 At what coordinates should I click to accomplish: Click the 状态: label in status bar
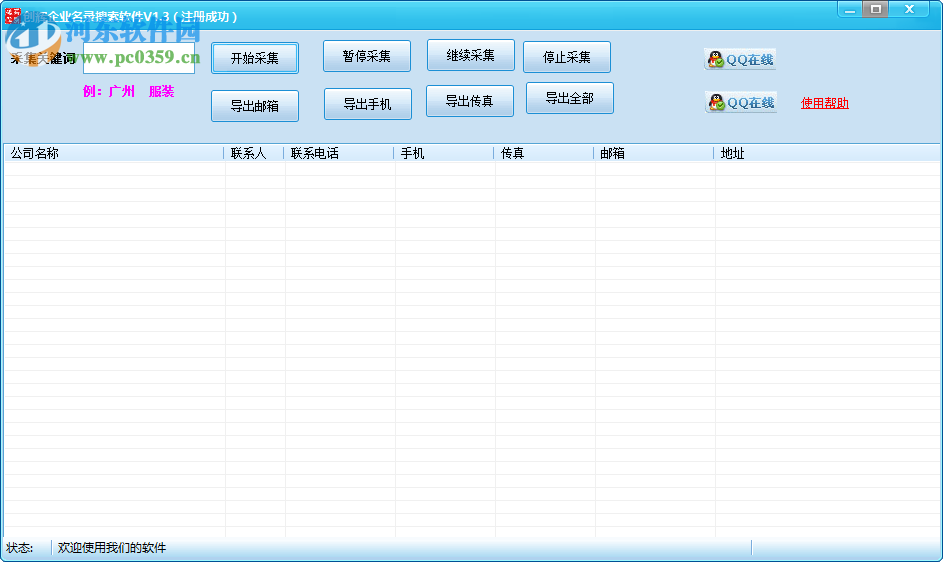click(20, 548)
